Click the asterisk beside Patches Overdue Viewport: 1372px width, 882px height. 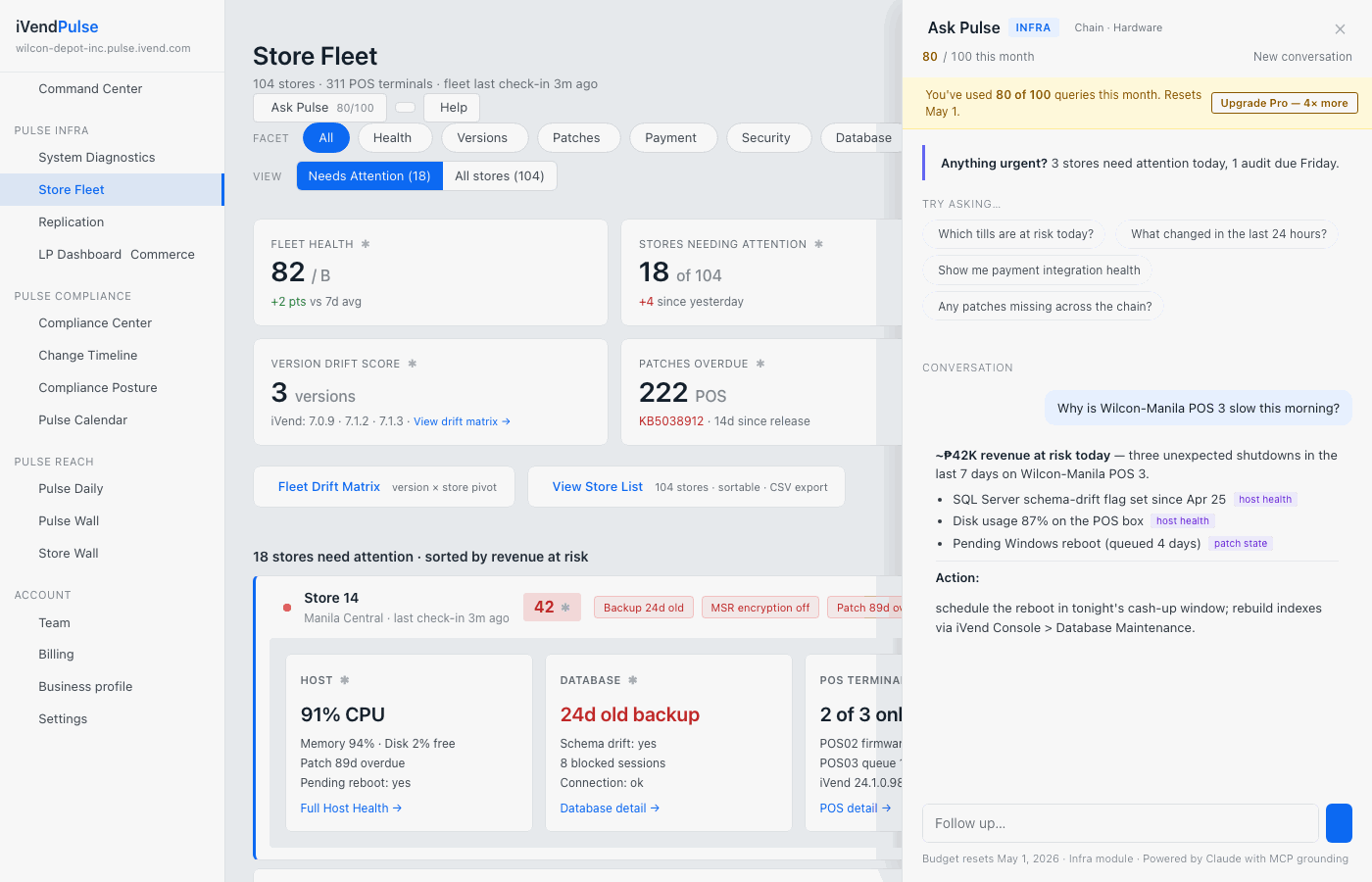coord(760,364)
